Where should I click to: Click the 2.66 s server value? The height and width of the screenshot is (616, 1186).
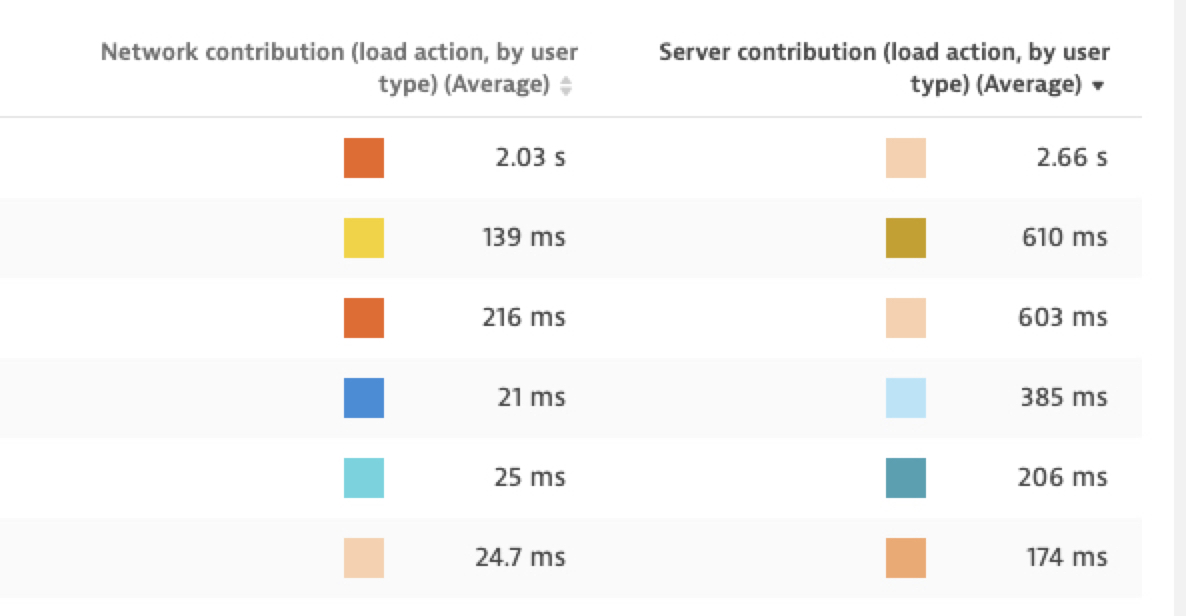tap(1071, 158)
